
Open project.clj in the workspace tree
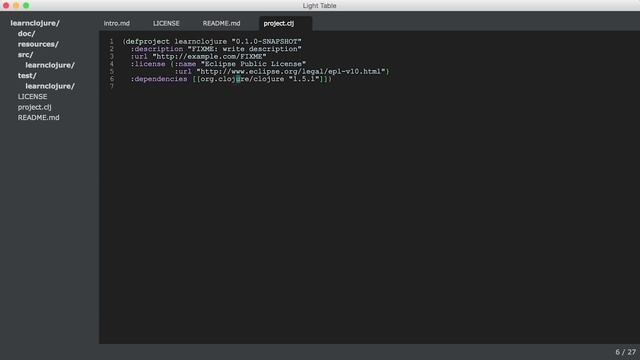34,107
